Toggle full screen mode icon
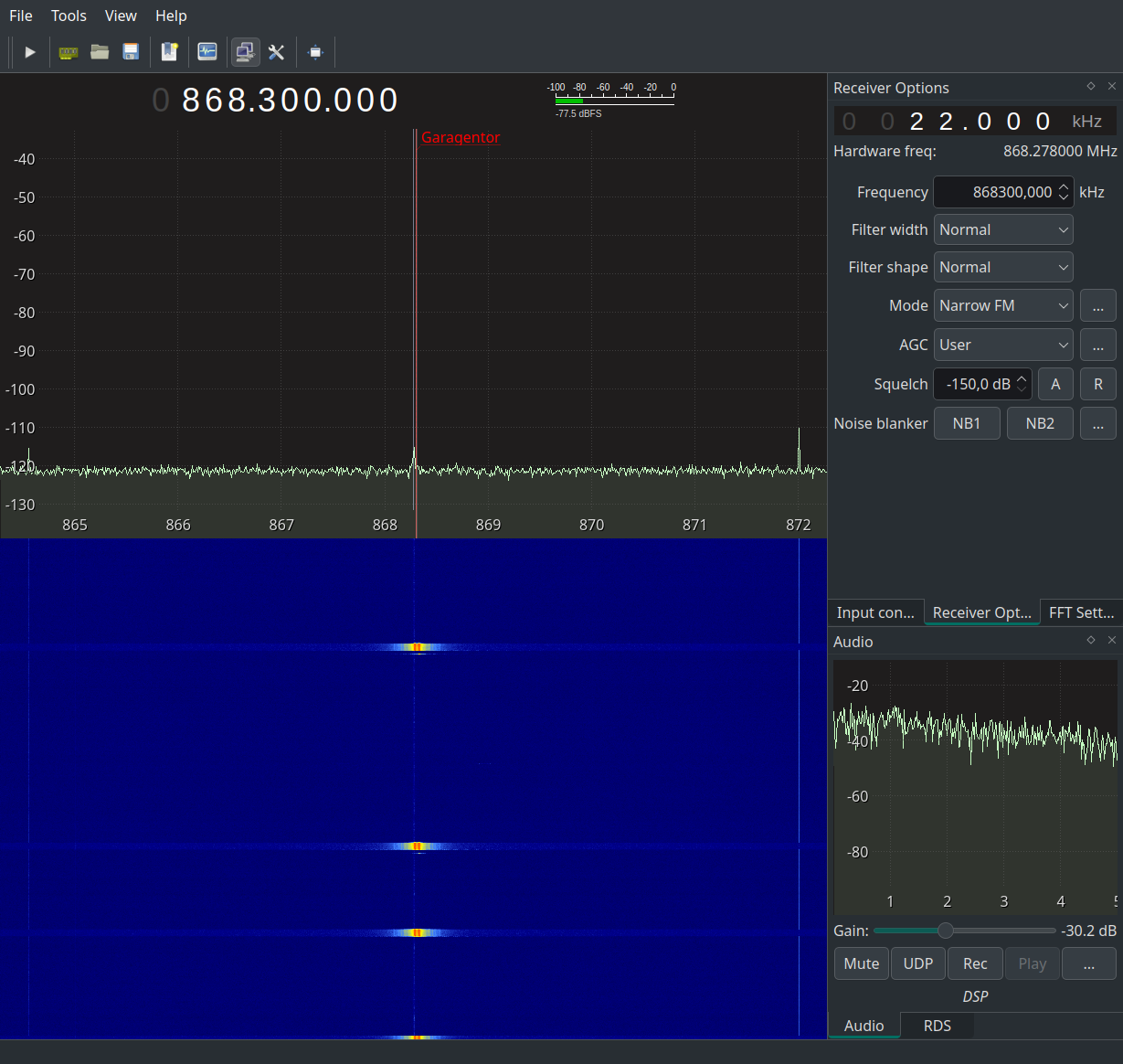1123x1064 pixels. (x=316, y=52)
